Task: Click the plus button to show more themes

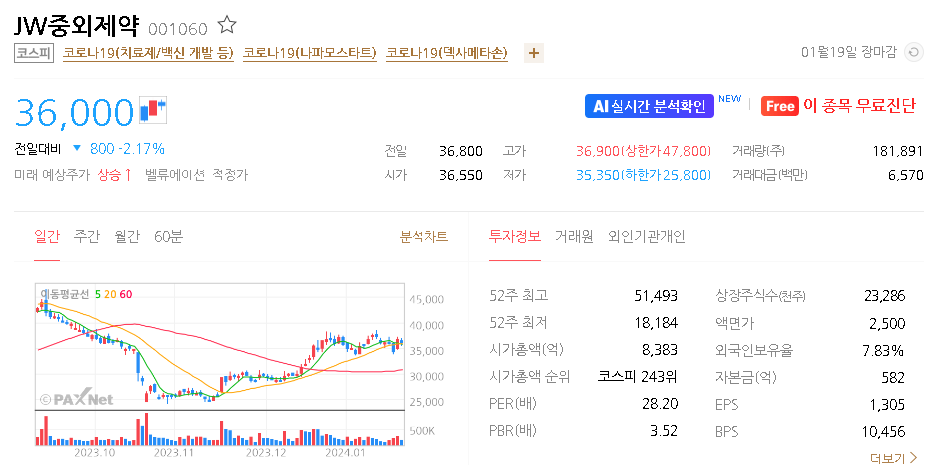Action: [534, 53]
